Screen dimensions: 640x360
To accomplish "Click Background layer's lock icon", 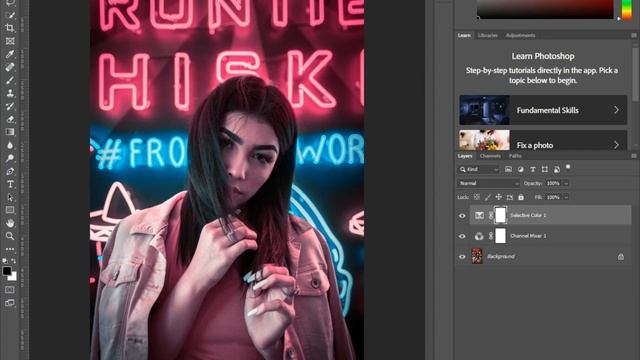I will (620, 257).
